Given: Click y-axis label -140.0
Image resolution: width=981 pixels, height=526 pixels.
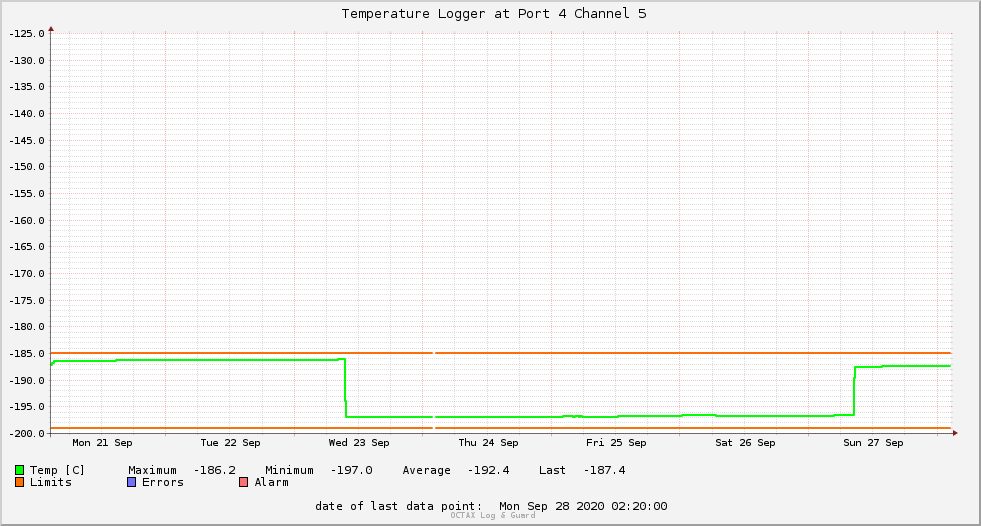Looking at the screenshot, I should 27,114.
